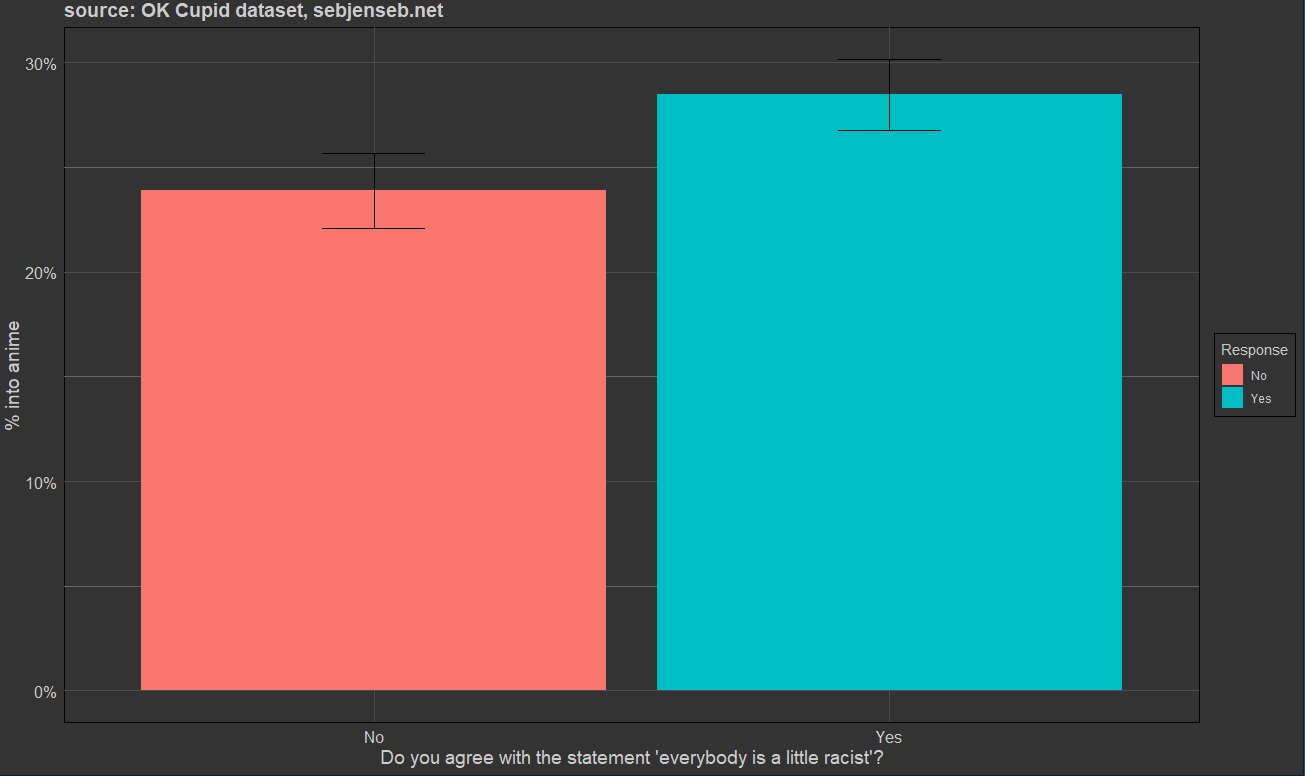The height and width of the screenshot is (776, 1305).
Task: Click the 'No' x-axis tick label
Action: pos(374,737)
